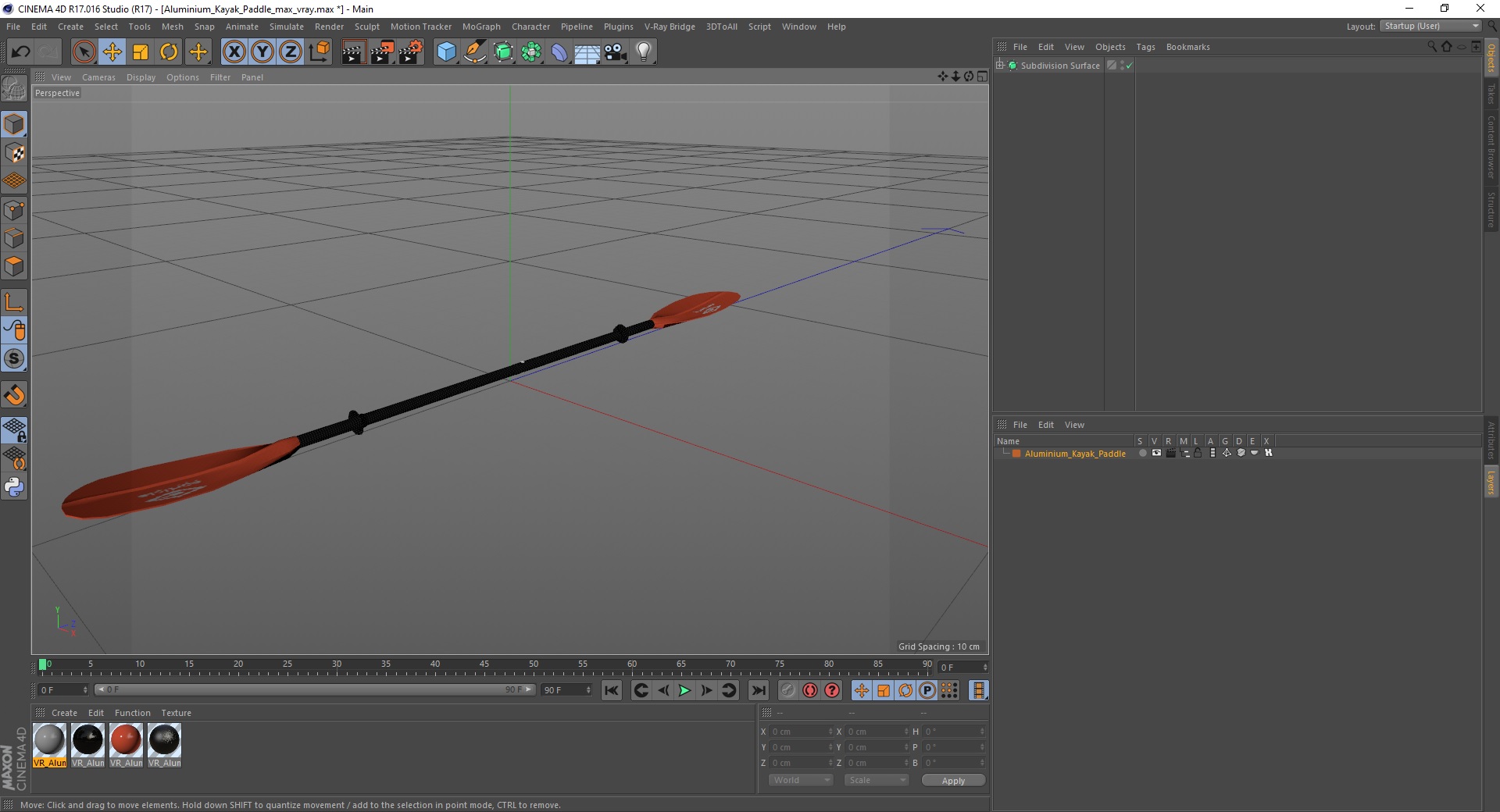Image resolution: width=1500 pixels, height=812 pixels.
Task: Click the Apply button
Action: click(953, 781)
